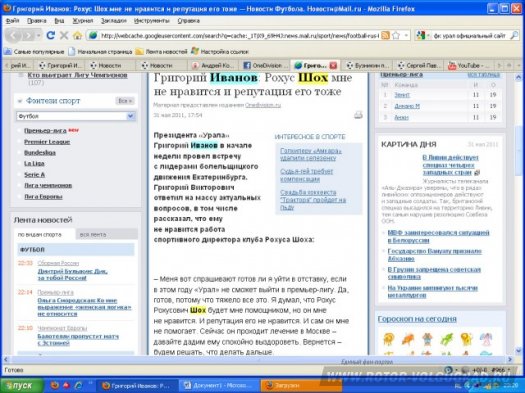
Task: Open the Лента новостей bookmark folder
Action: coord(161,52)
